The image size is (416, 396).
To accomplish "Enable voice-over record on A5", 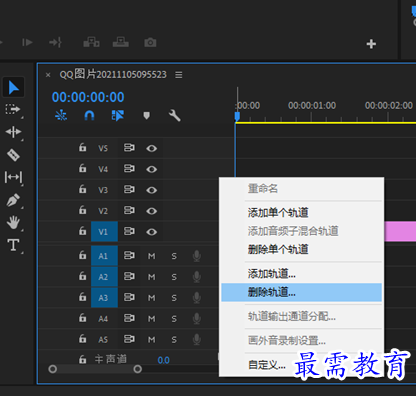I will coord(197,339).
